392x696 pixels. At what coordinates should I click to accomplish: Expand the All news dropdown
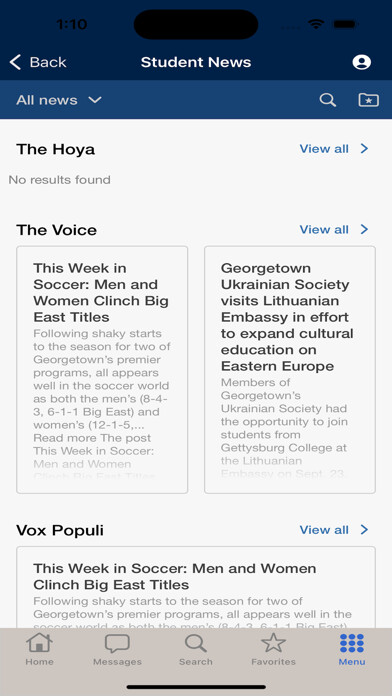click(59, 100)
